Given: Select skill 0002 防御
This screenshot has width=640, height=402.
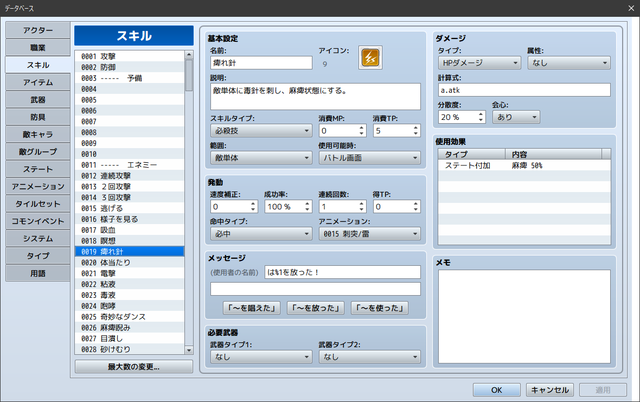Looking at the screenshot, I should (x=129, y=67).
